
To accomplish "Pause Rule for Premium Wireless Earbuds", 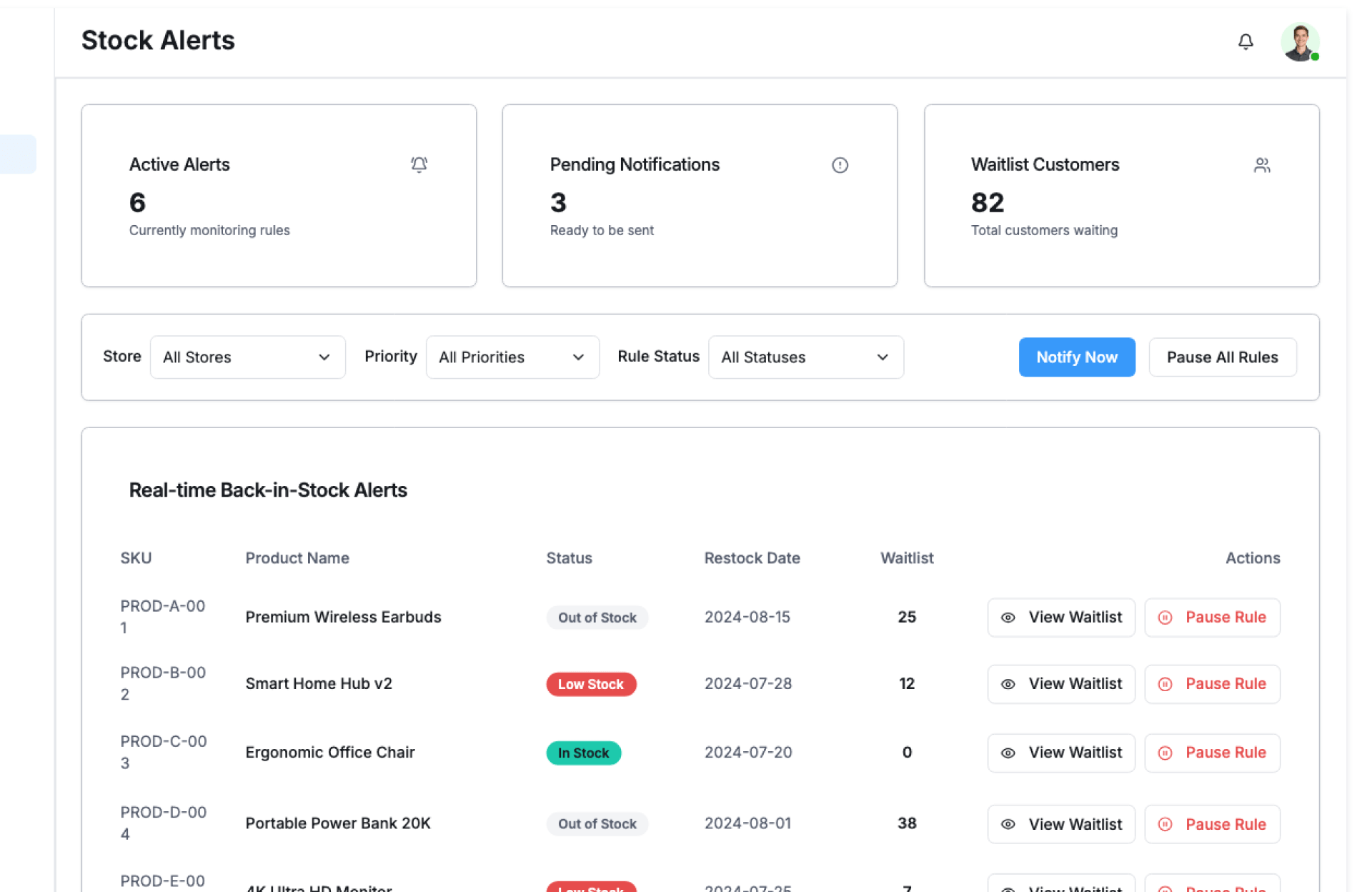I will pos(1211,618).
